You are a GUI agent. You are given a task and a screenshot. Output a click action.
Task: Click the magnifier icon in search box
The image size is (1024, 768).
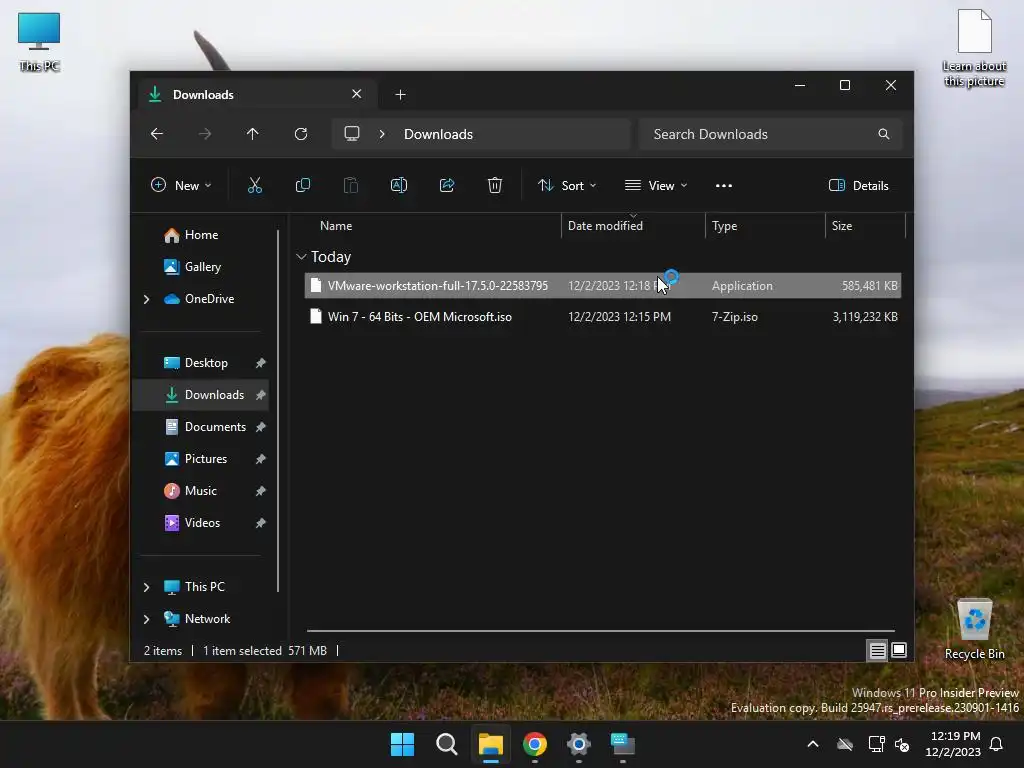[884, 134]
